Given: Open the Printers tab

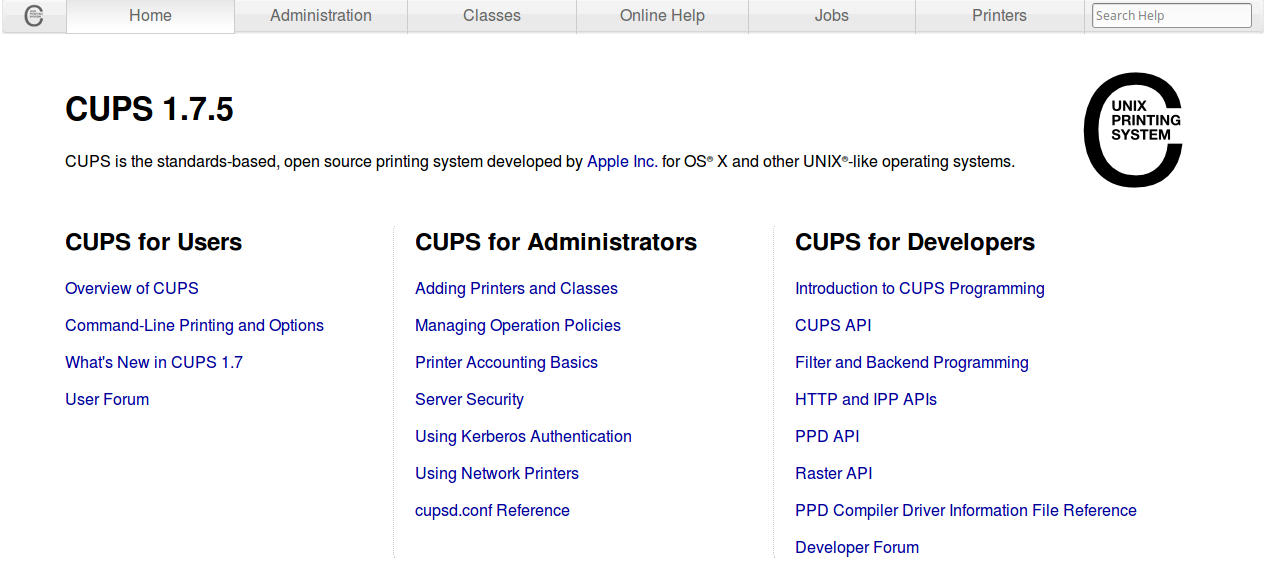Looking at the screenshot, I should tap(999, 16).
